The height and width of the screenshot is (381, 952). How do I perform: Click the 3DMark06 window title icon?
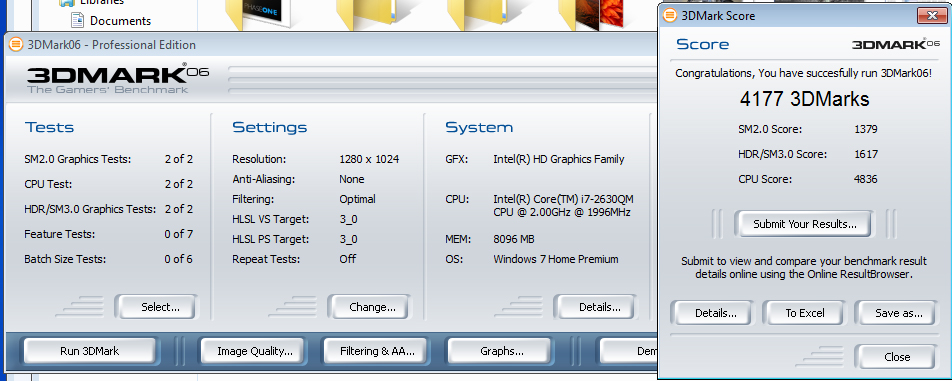16,45
